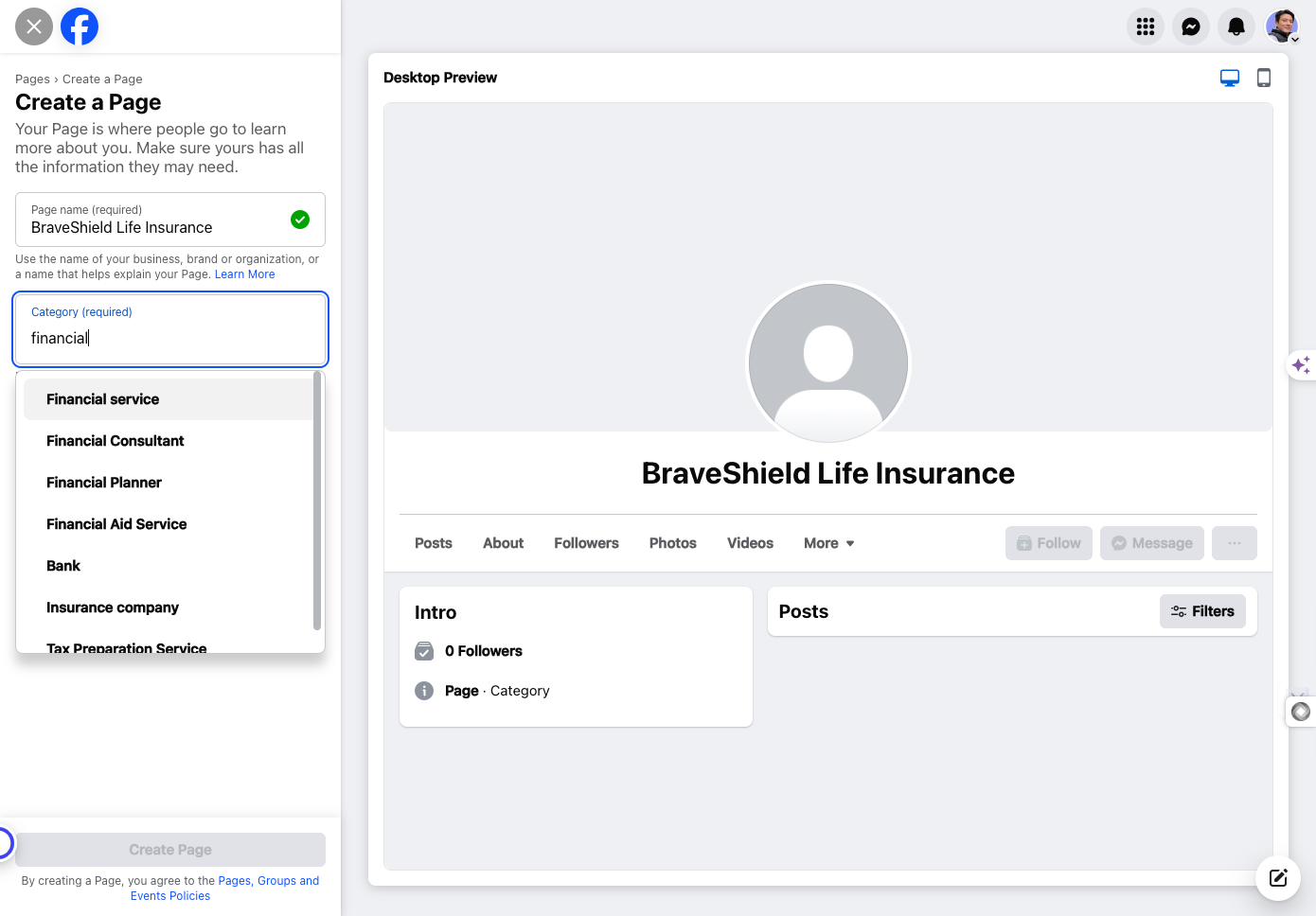Select the Financial service category
This screenshot has height=916, width=1316.
(x=169, y=399)
